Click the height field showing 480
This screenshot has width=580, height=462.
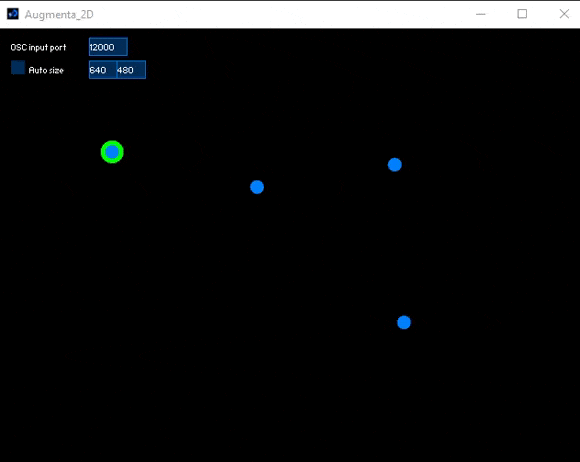131,70
